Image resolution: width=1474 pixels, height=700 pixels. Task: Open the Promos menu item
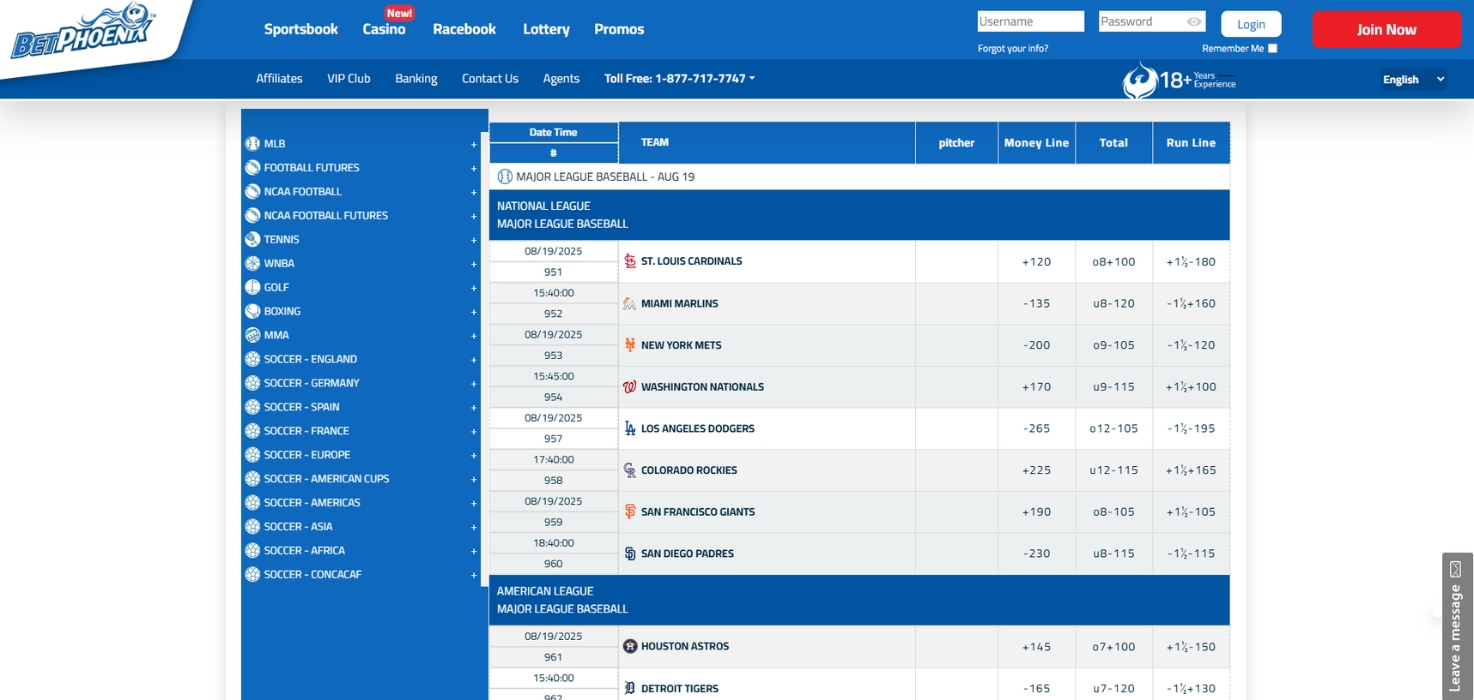619,29
